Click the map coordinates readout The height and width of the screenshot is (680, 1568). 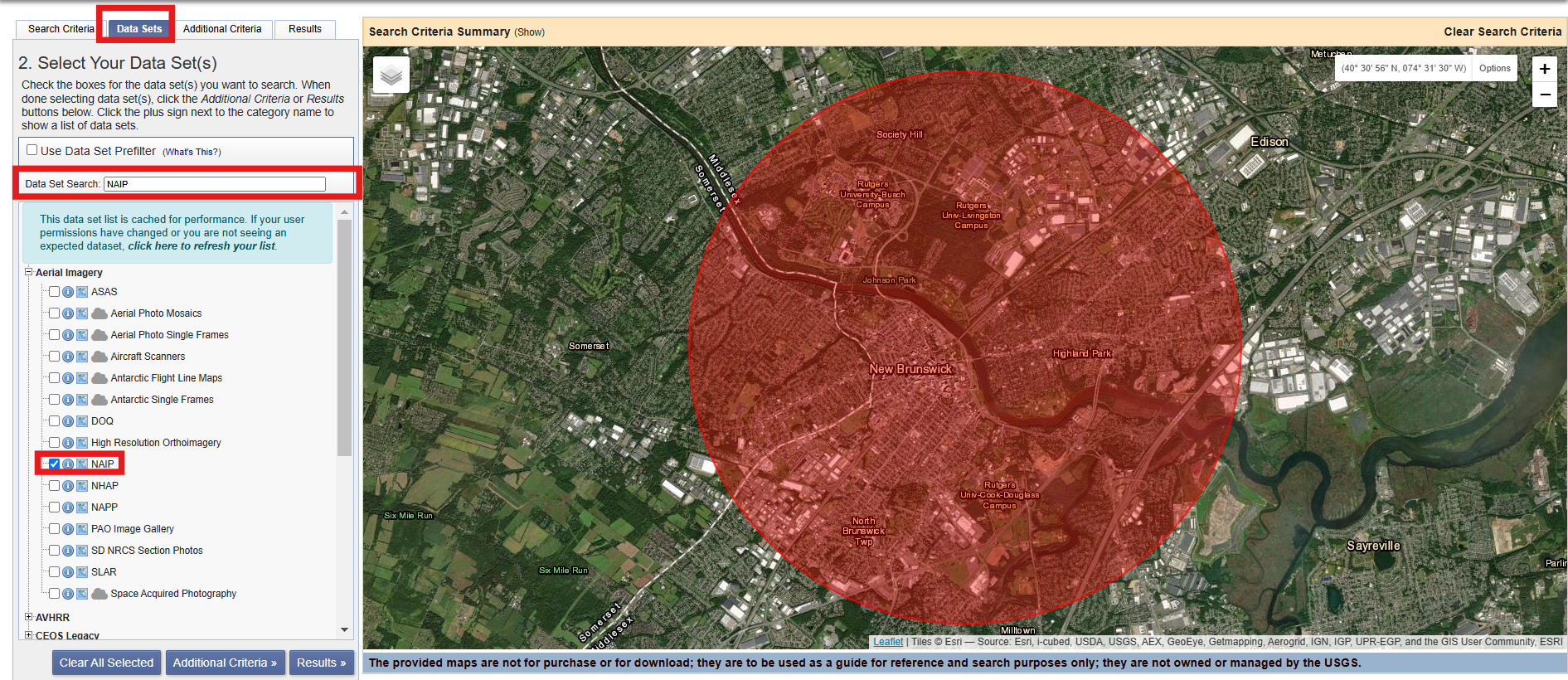[x=1404, y=69]
